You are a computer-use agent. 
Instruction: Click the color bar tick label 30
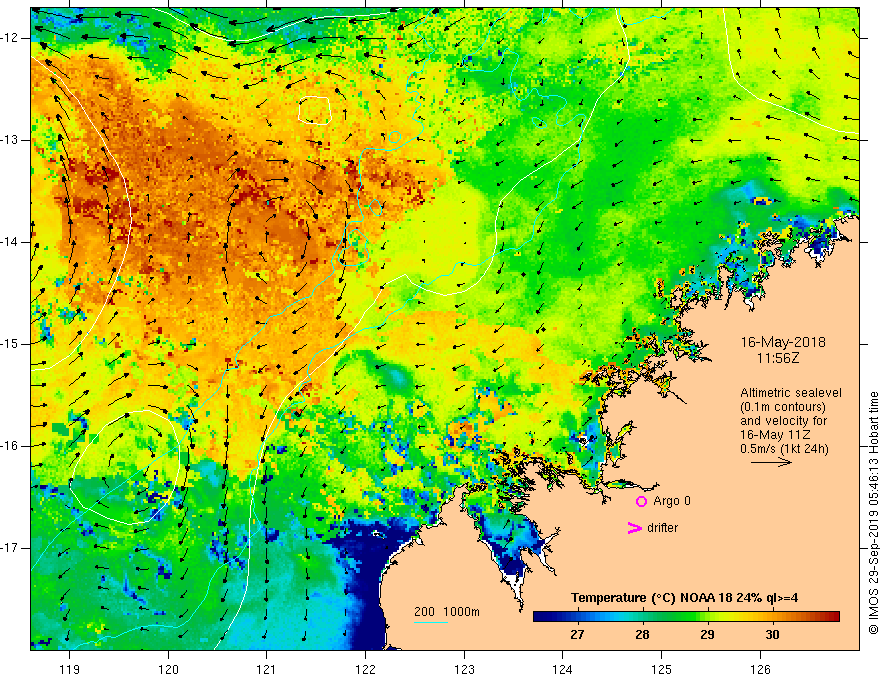pos(772,635)
